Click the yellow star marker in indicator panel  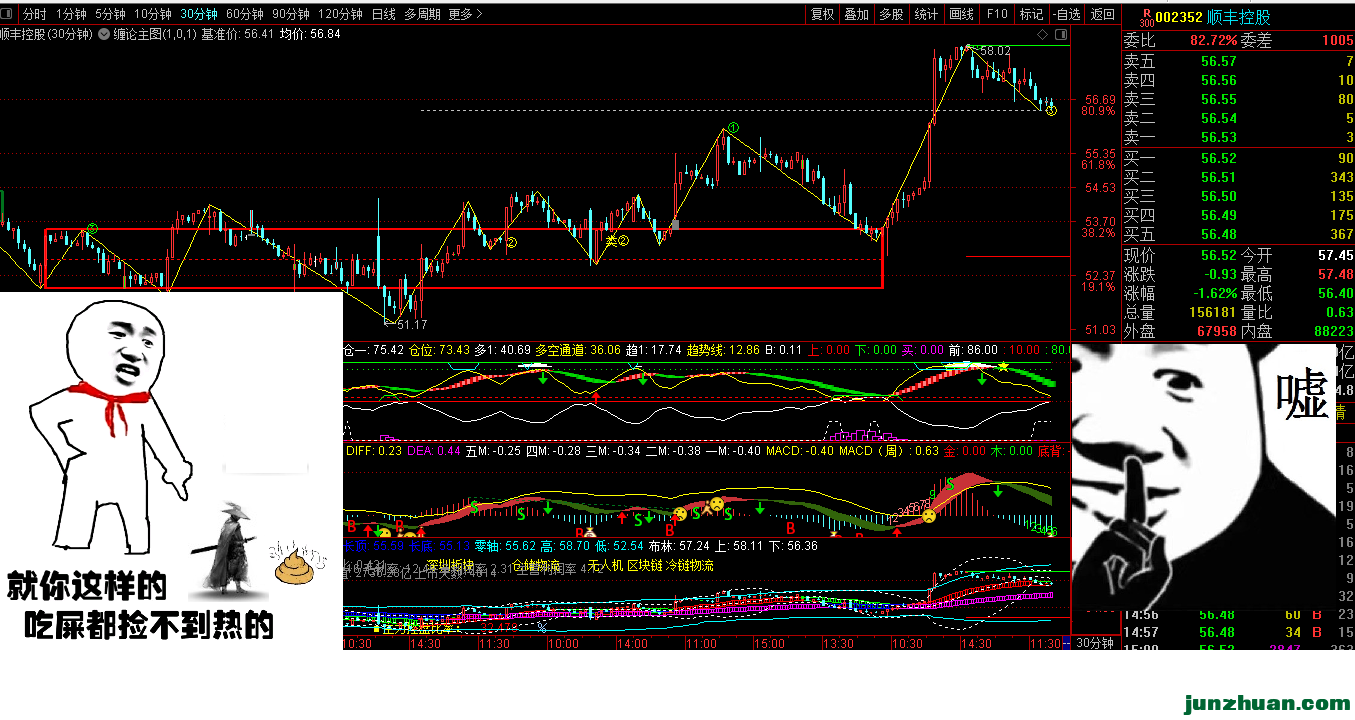1003,366
